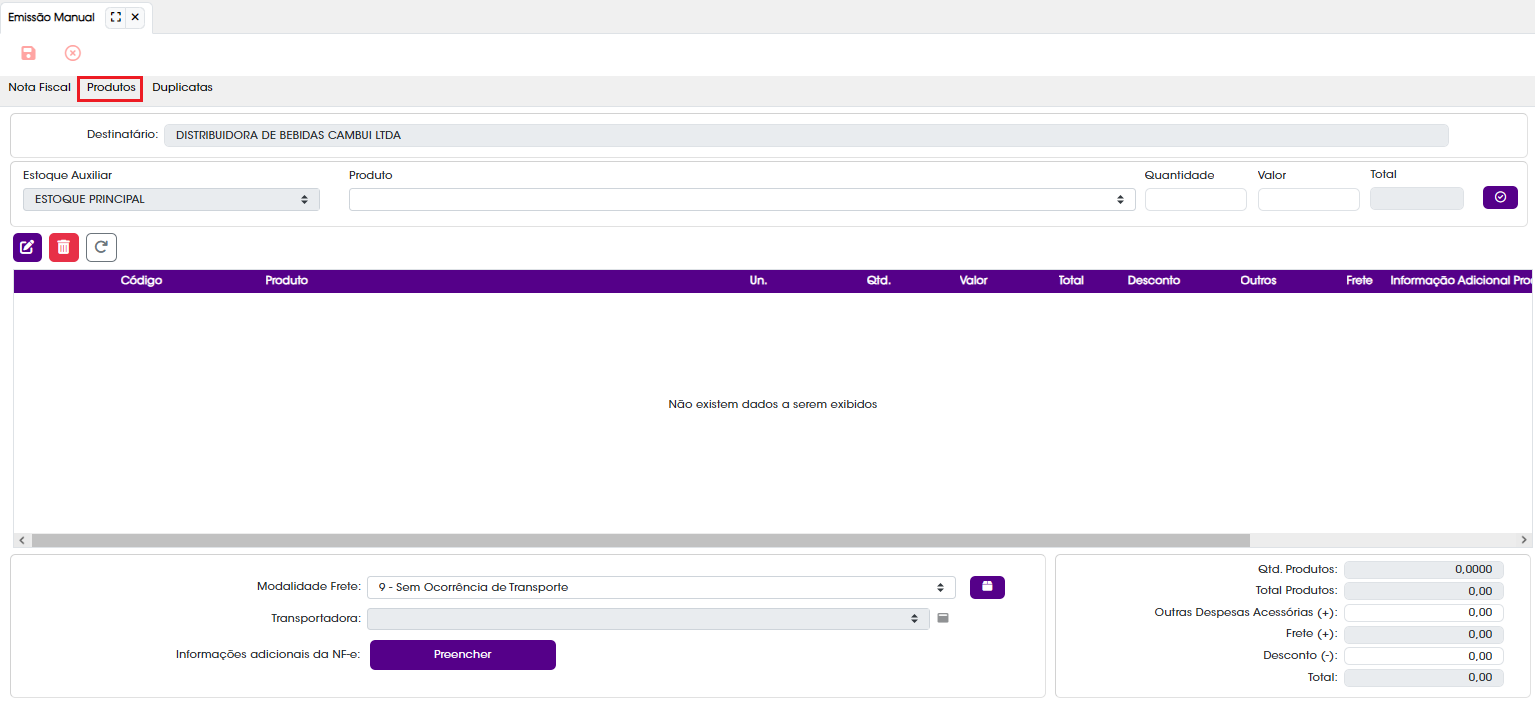Expand the Emissão Manual tab to fullscreen
Viewport: 1537px width, 712px height.
click(x=116, y=17)
